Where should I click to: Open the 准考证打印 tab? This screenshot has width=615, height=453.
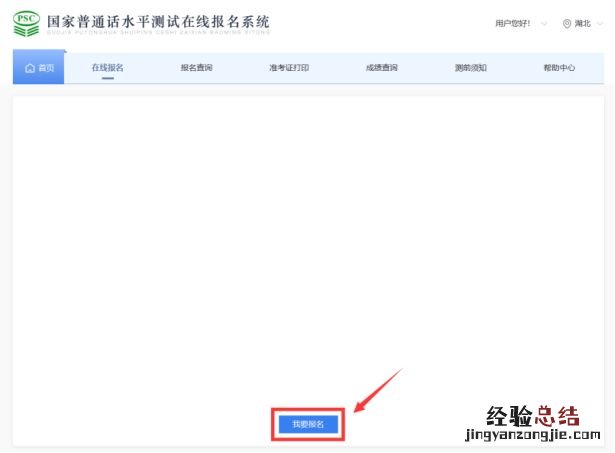point(289,67)
